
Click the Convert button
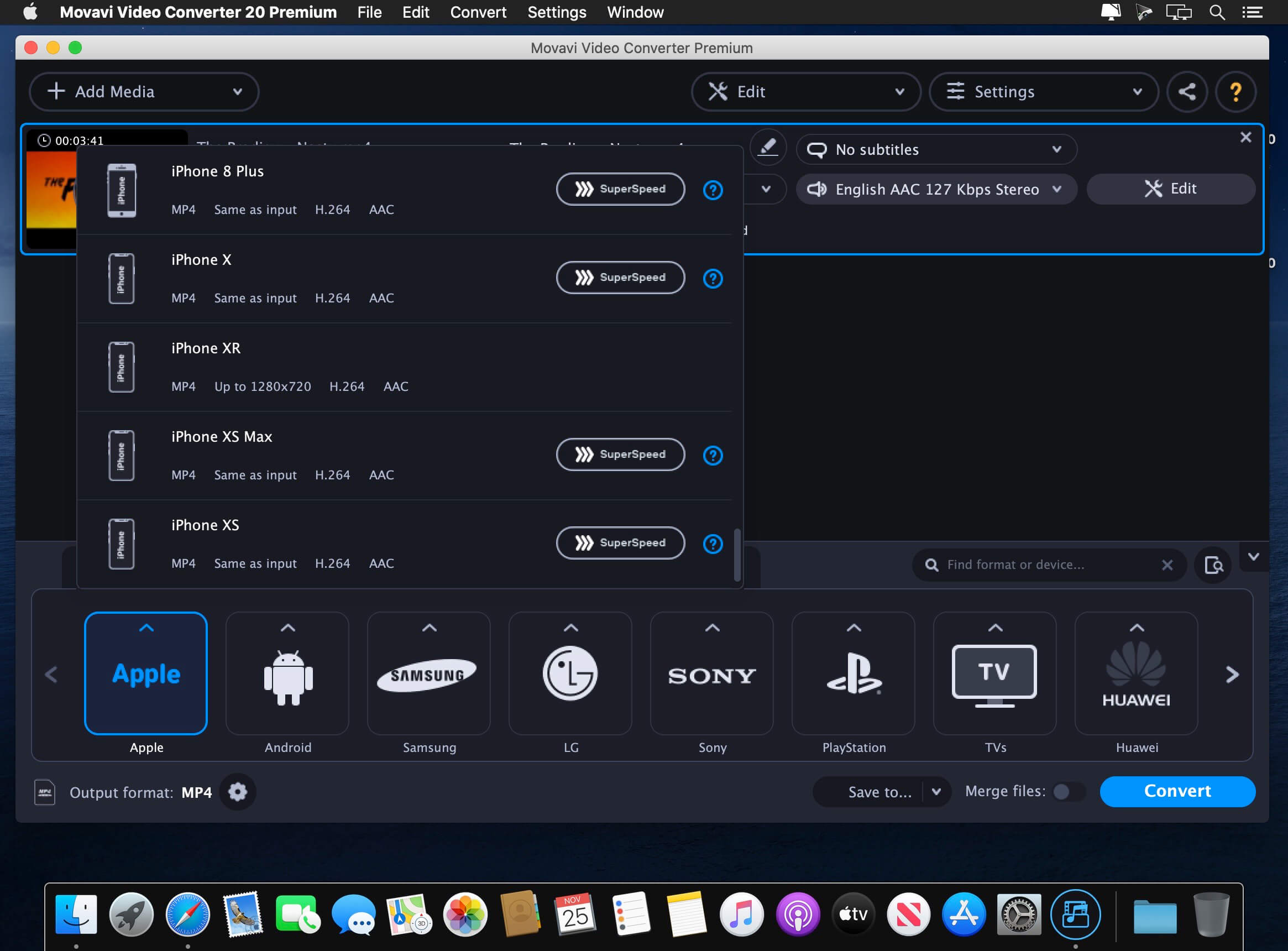(x=1177, y=791)
